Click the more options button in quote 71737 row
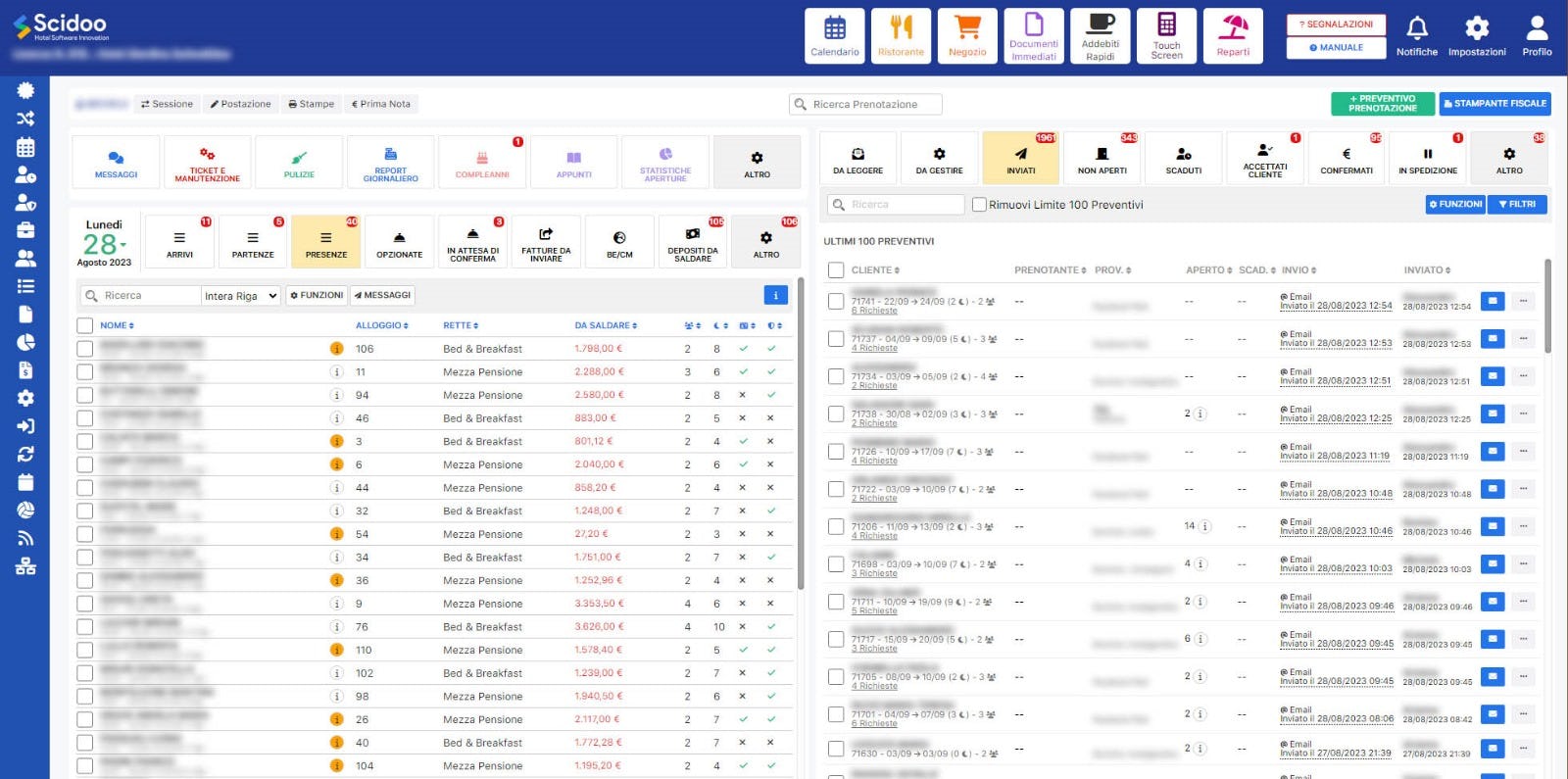 click(x=1523, y=339)
